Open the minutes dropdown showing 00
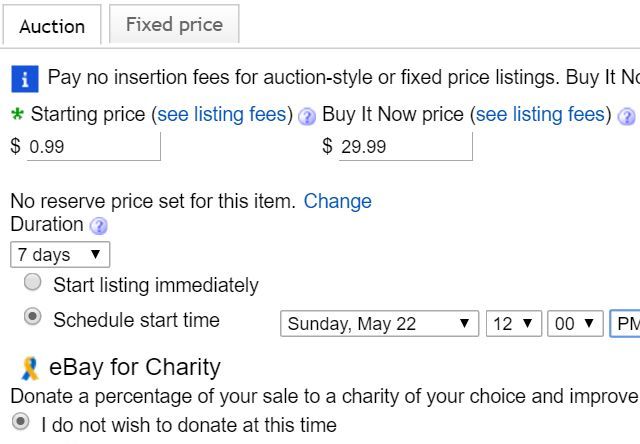 tap(576, 324)
